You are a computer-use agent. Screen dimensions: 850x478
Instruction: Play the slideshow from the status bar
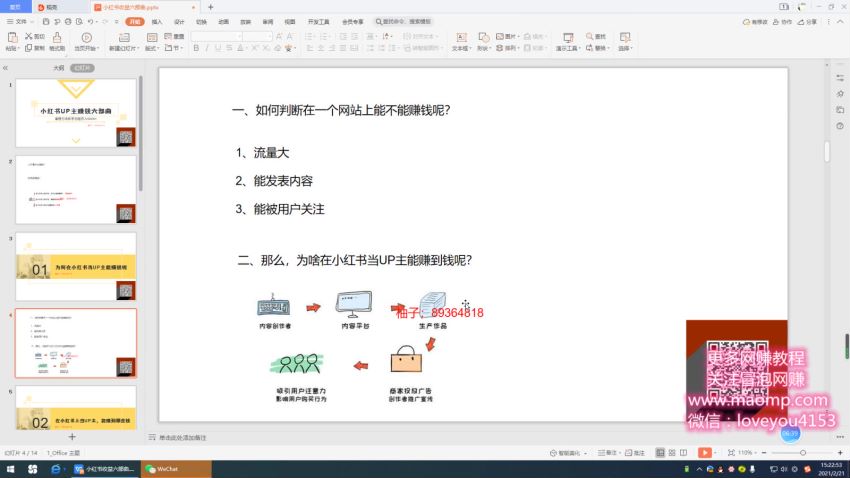[705, 453]
